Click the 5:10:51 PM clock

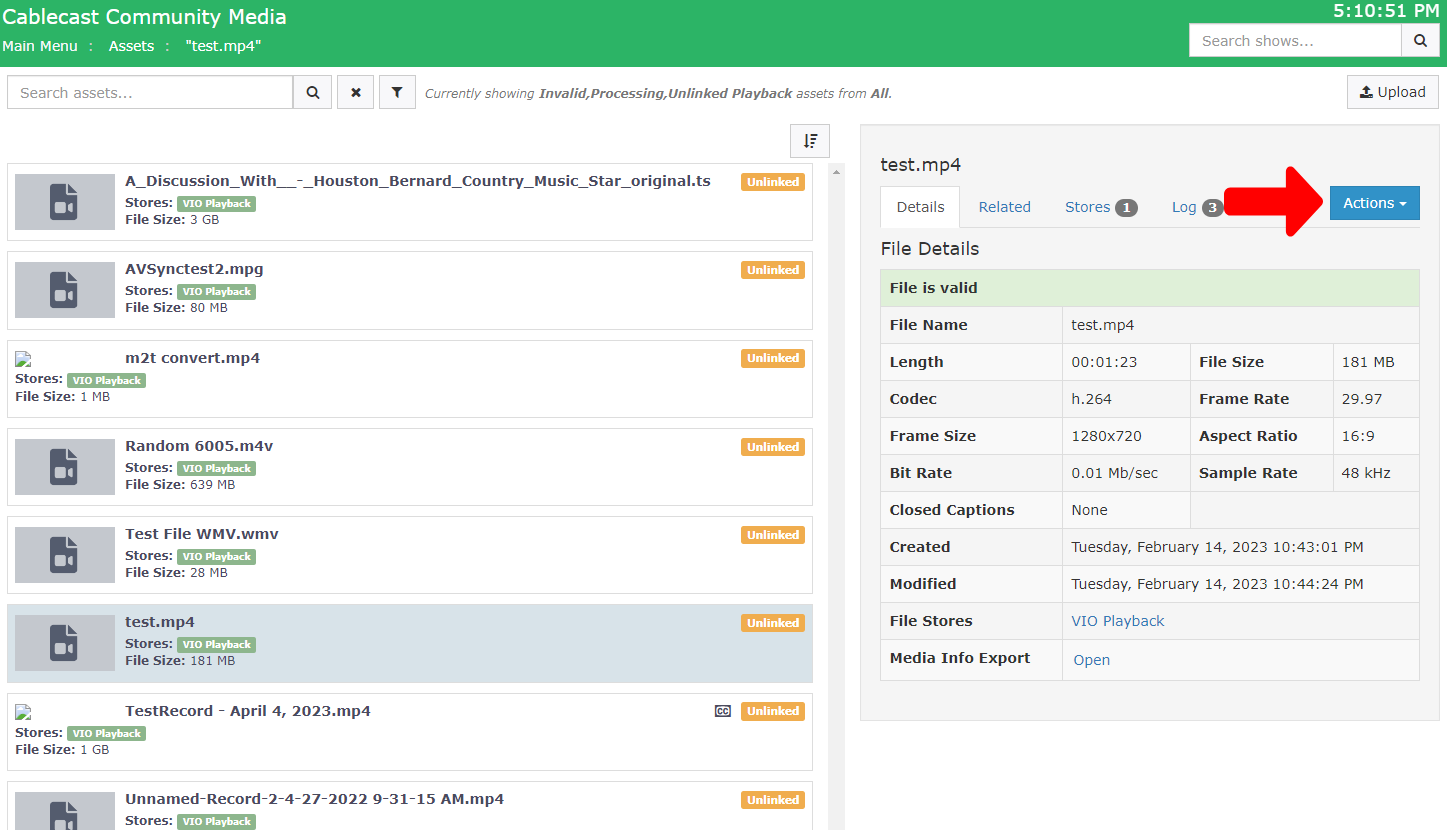[1386, 11]
